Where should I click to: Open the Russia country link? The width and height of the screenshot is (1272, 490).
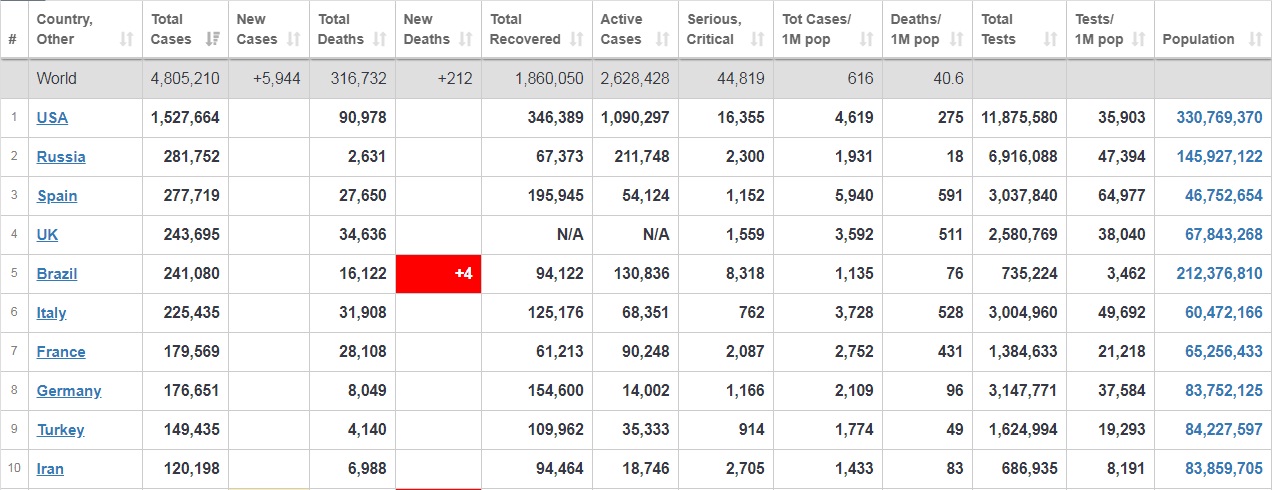point(61,157)
